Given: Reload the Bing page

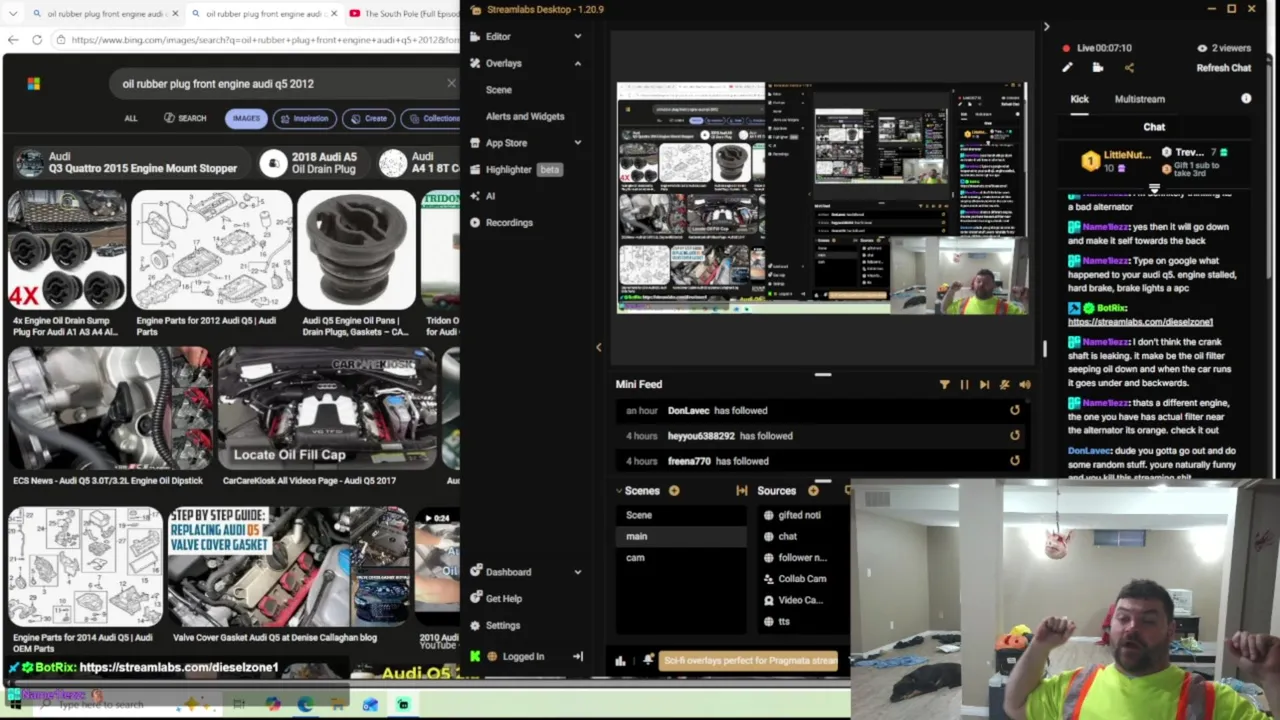Looking at the screenshot, I should coord(37,40).
